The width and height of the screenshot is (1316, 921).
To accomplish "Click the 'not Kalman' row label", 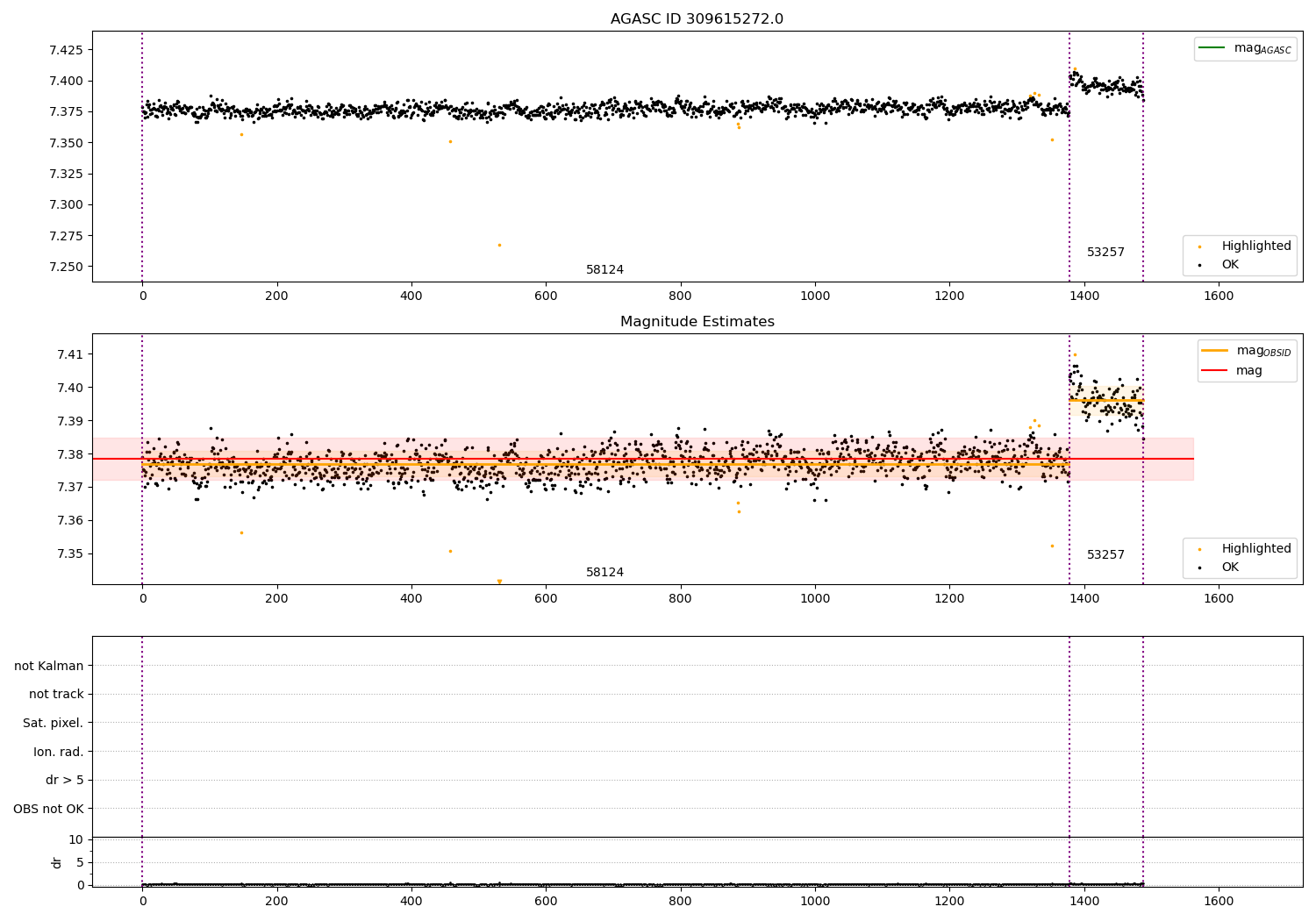I will coord(49,666).
